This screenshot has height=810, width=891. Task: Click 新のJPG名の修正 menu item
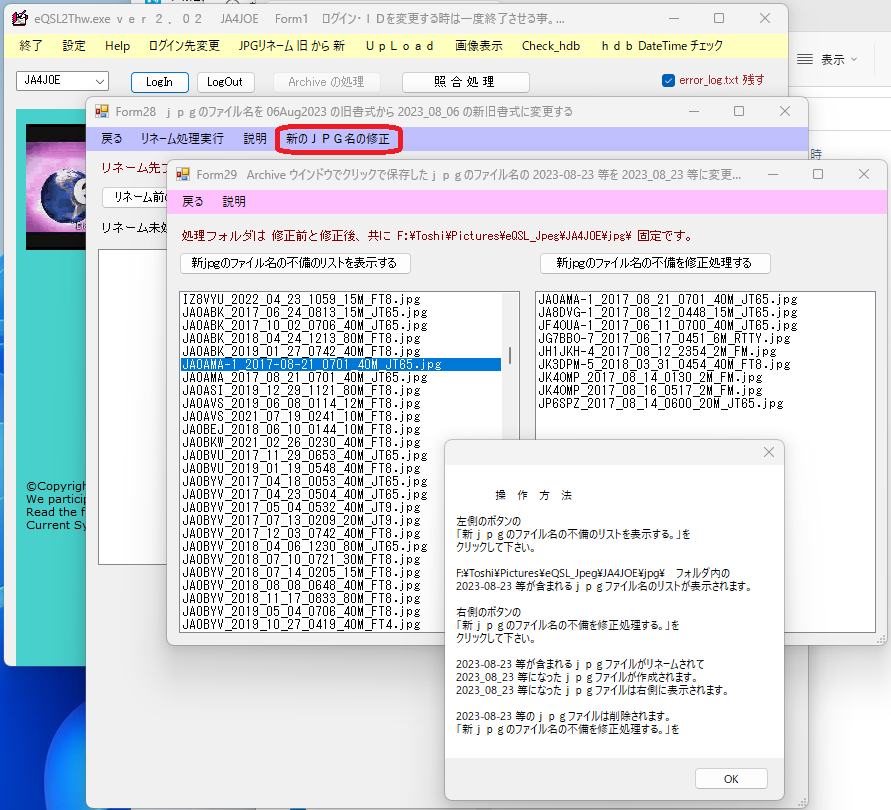(338, 139)
